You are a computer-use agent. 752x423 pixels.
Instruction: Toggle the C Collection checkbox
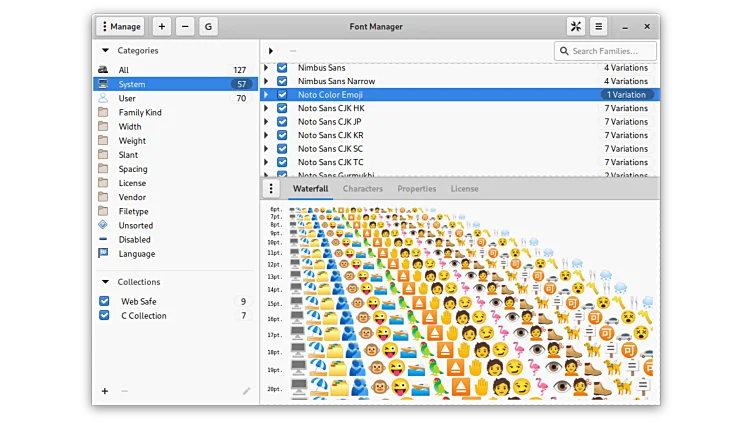coord(104,316)
